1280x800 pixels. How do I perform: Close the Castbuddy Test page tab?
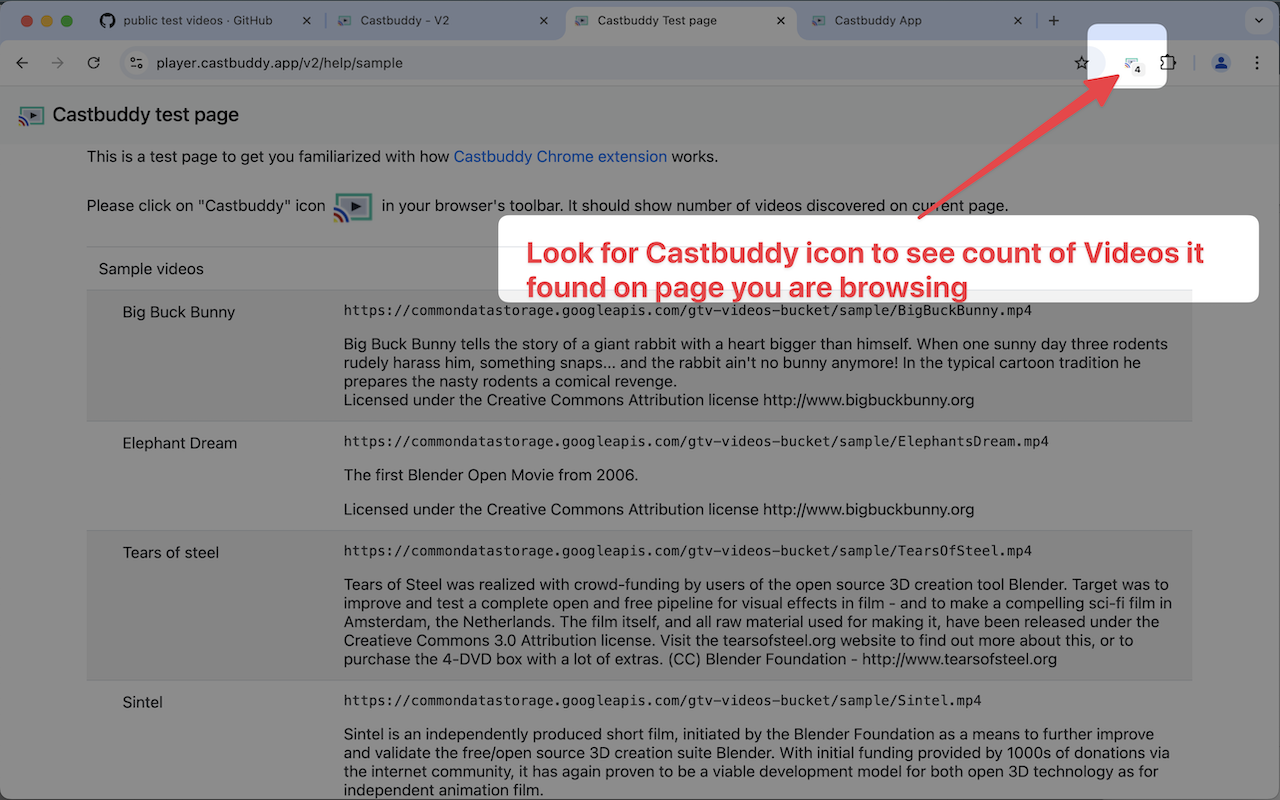[x=781, y=20]
